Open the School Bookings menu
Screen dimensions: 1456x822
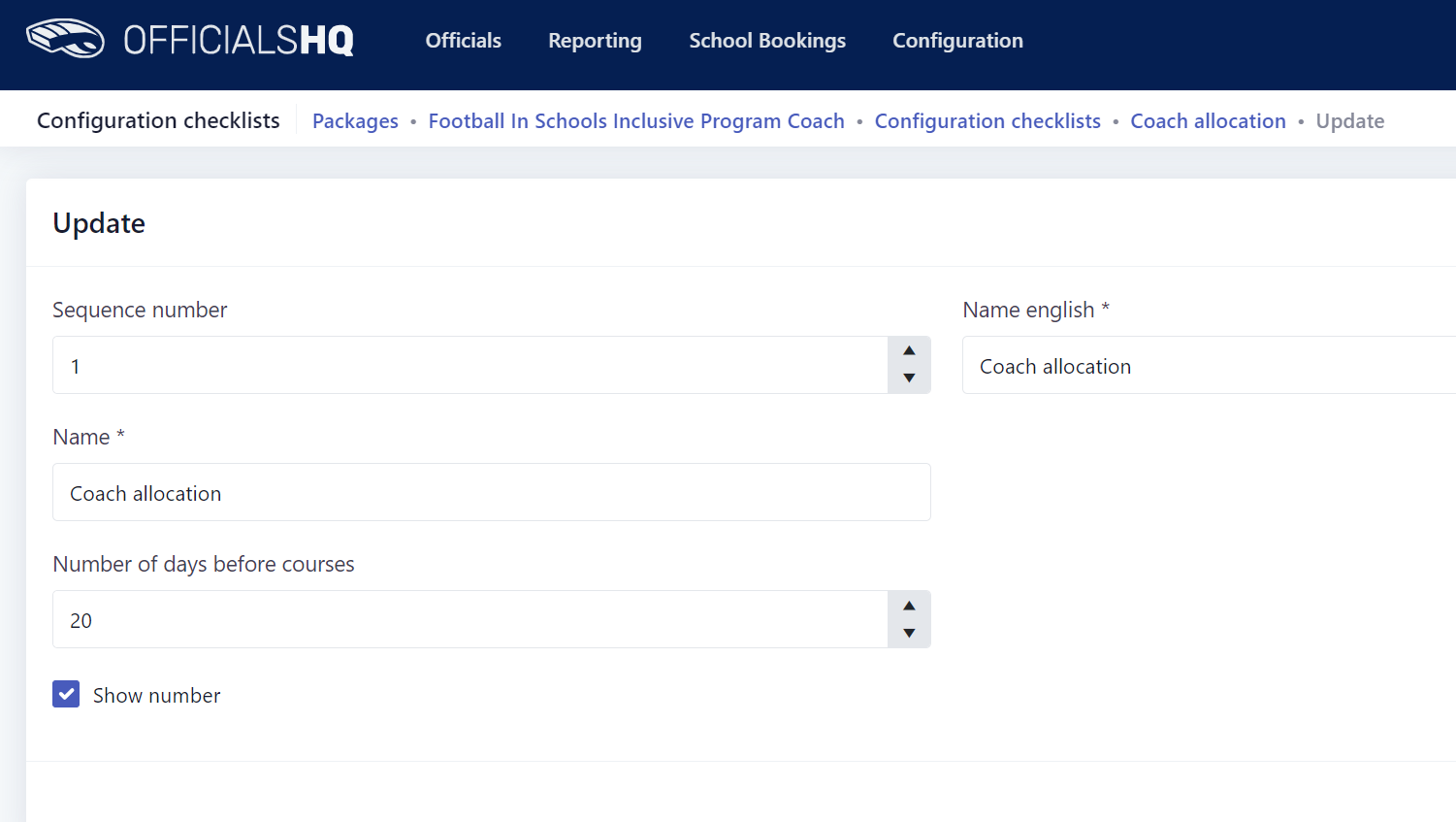pyautogui.click(x=767, y=41)
